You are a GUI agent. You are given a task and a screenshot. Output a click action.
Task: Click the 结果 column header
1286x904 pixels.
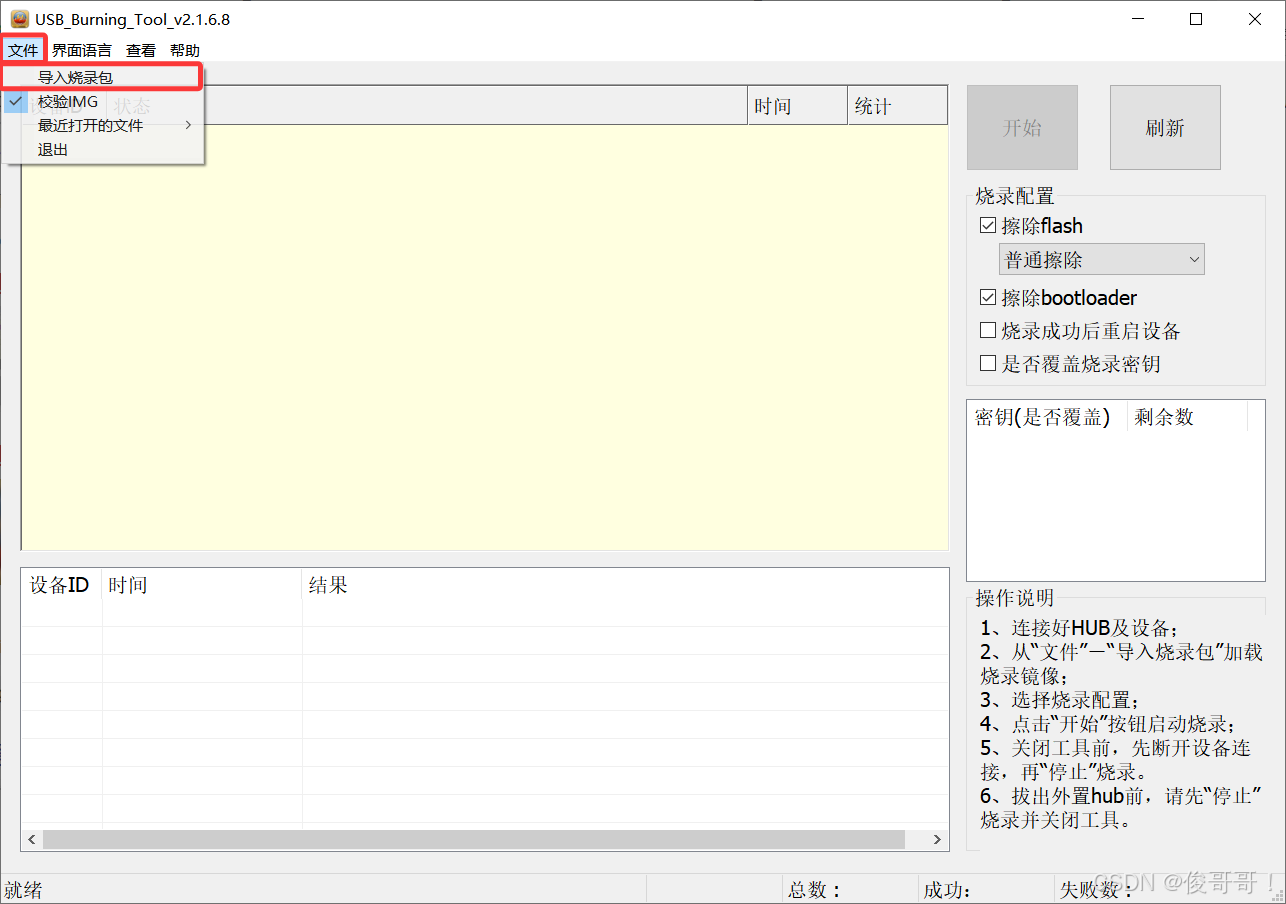(625, 585)
